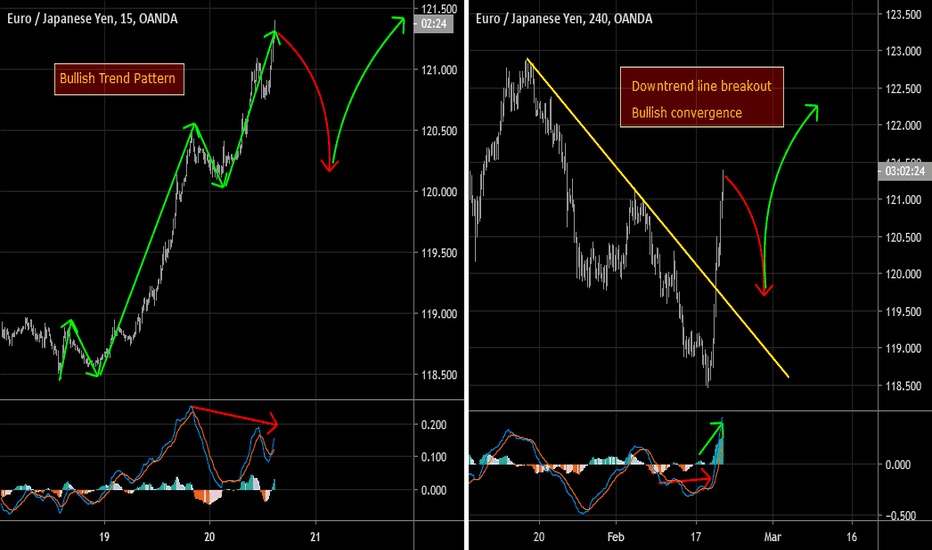Image resolution: width=932 pixels, height=550 pixels.
Task: Click the 240 chart title 'Euro / Japanese Yen, 240, OANDA'
Action: pyautogui.click(x=564, y=19)
